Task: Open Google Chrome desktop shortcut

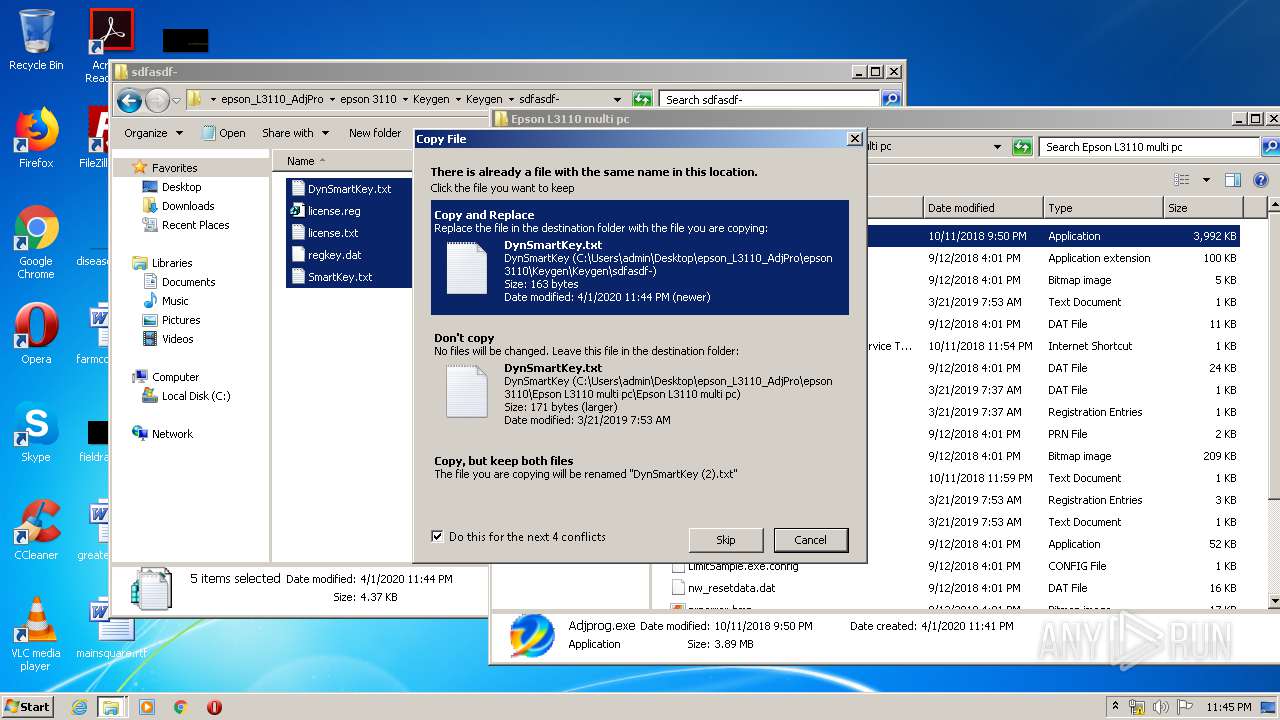Action: pyautogui.click(x=36, y=242)
